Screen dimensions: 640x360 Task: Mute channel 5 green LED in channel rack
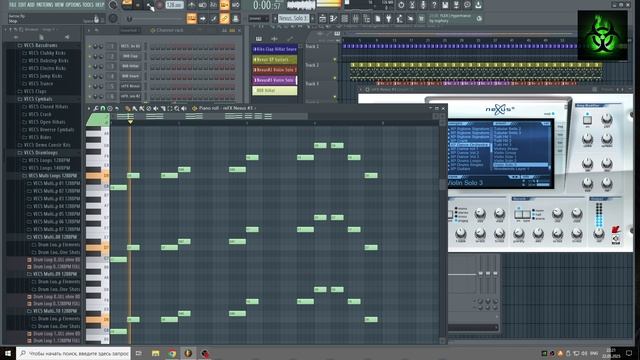89,86
